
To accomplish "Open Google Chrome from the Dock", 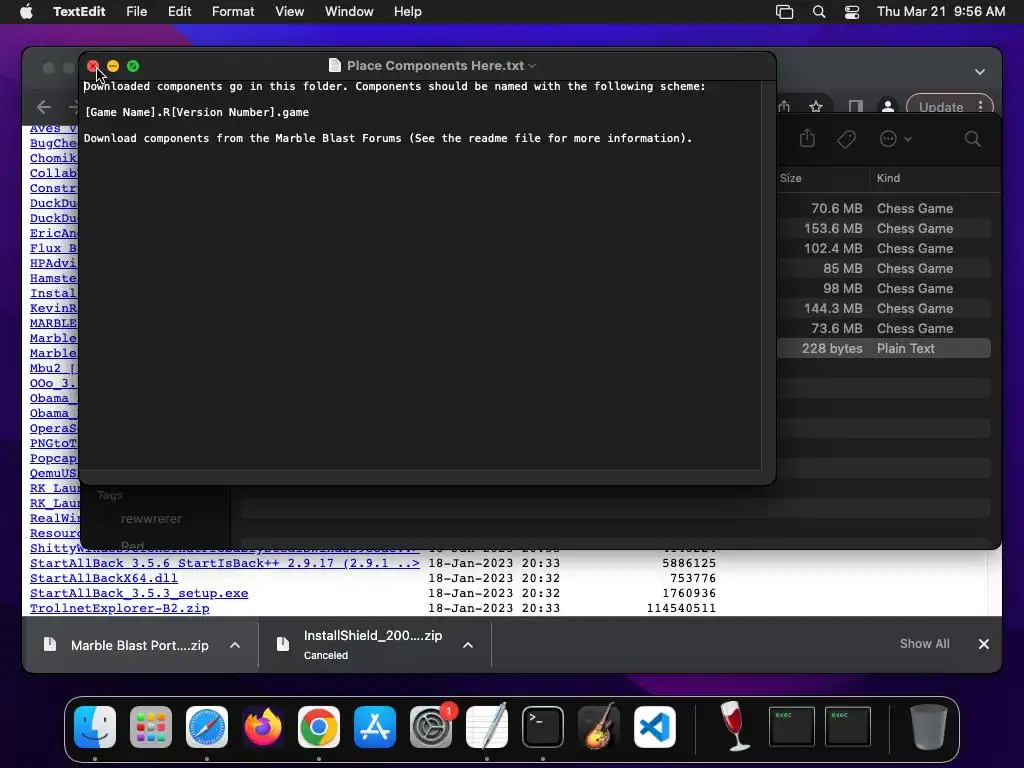I will pyautogui.click(x=319, y=727).
